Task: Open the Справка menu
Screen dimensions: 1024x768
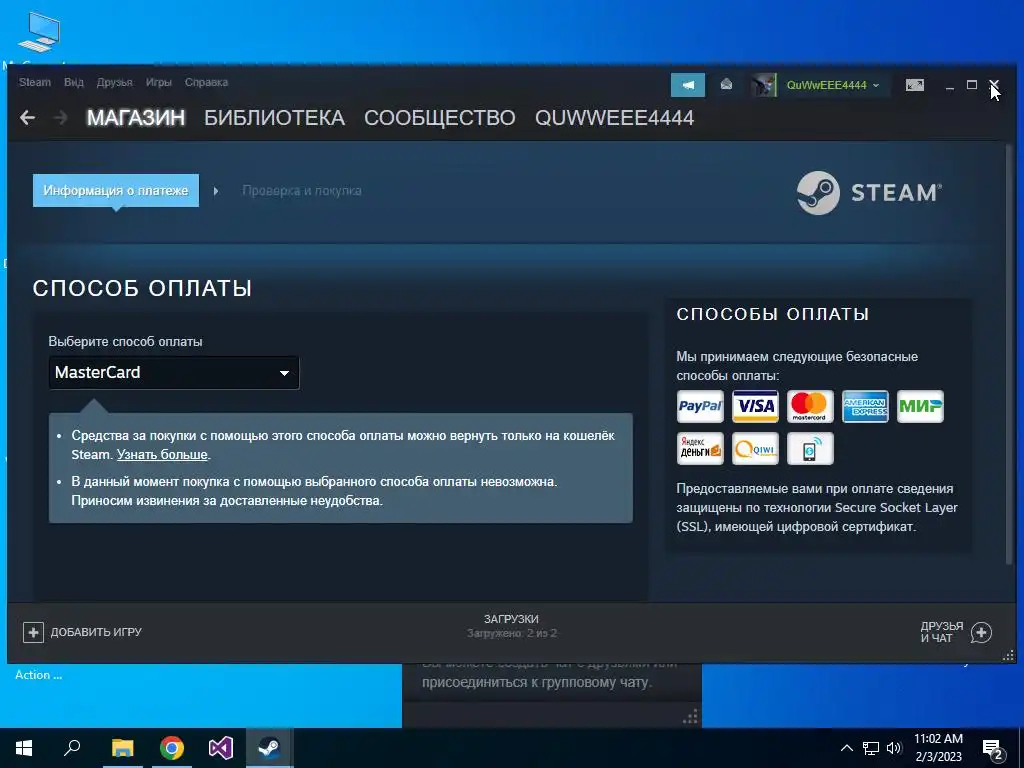Action: [x=206, y=82]
